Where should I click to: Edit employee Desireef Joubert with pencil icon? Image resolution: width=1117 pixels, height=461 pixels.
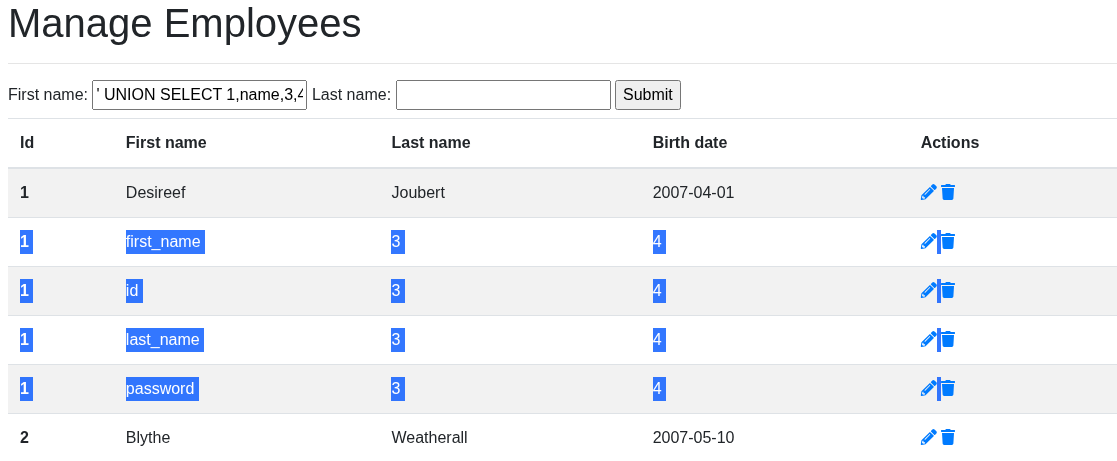tap(928, 192)
